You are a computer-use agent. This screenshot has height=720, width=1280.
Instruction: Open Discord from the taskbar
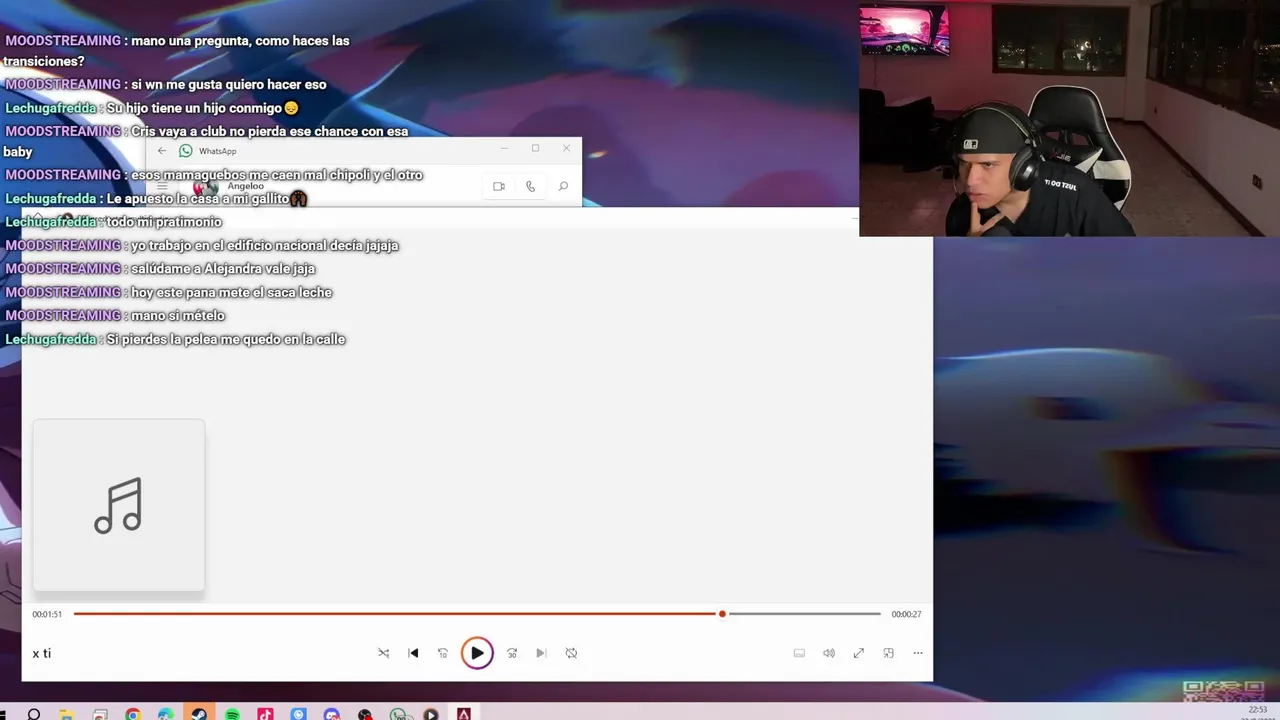click(x=332, y=714)
